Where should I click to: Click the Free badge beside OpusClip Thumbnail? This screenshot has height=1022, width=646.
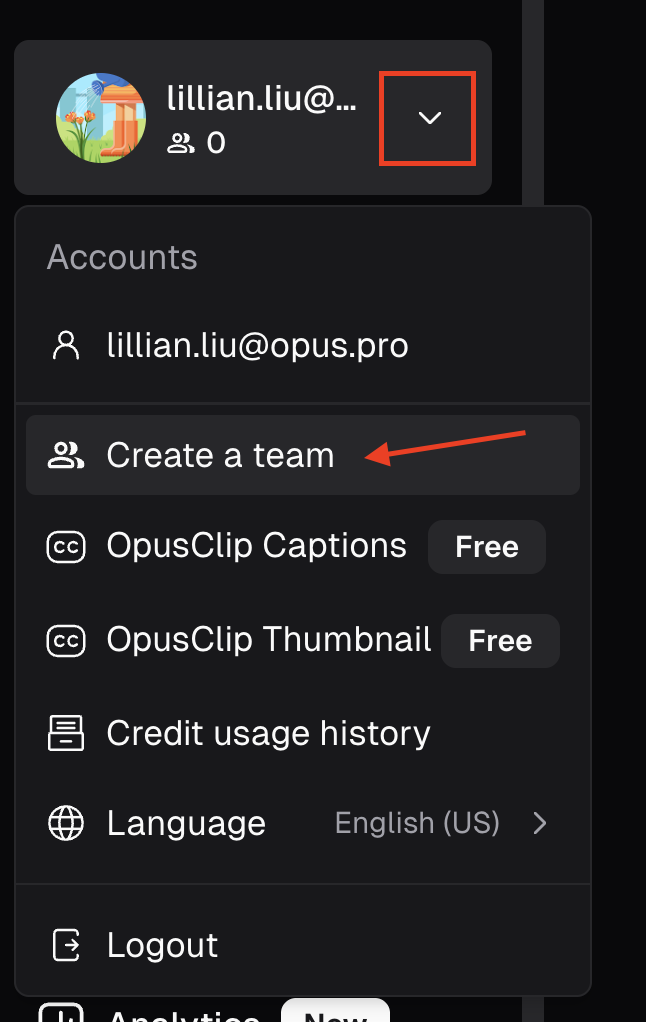tap(500, 641)
